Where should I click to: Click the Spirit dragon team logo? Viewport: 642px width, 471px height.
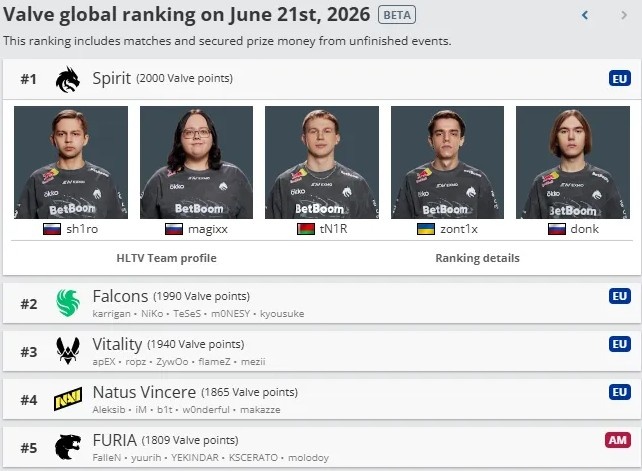(68, 79)
